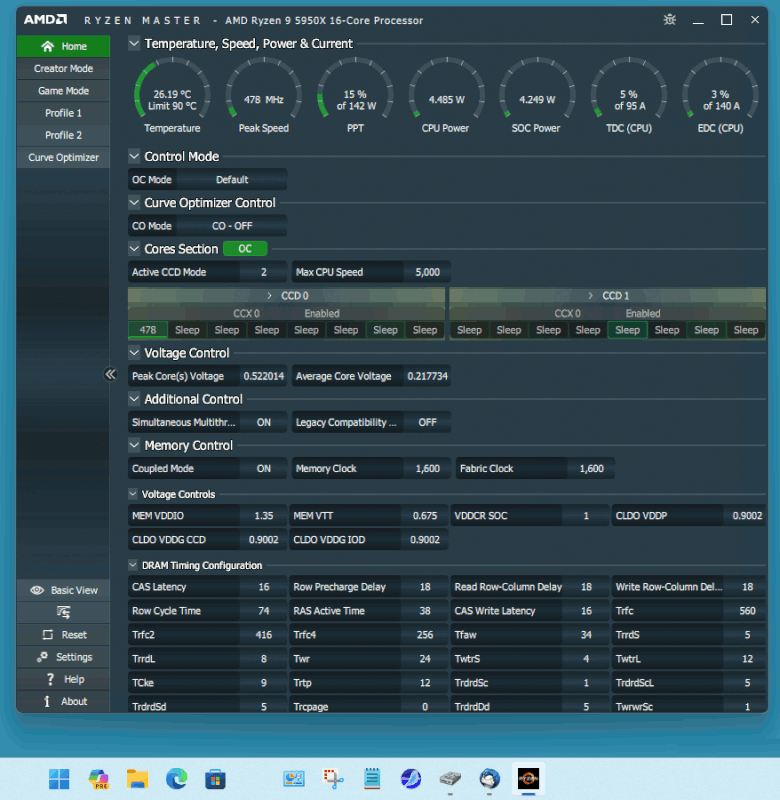Collapse the Control Mode section
The image size is (780, 800).
(x=134, y=156)
